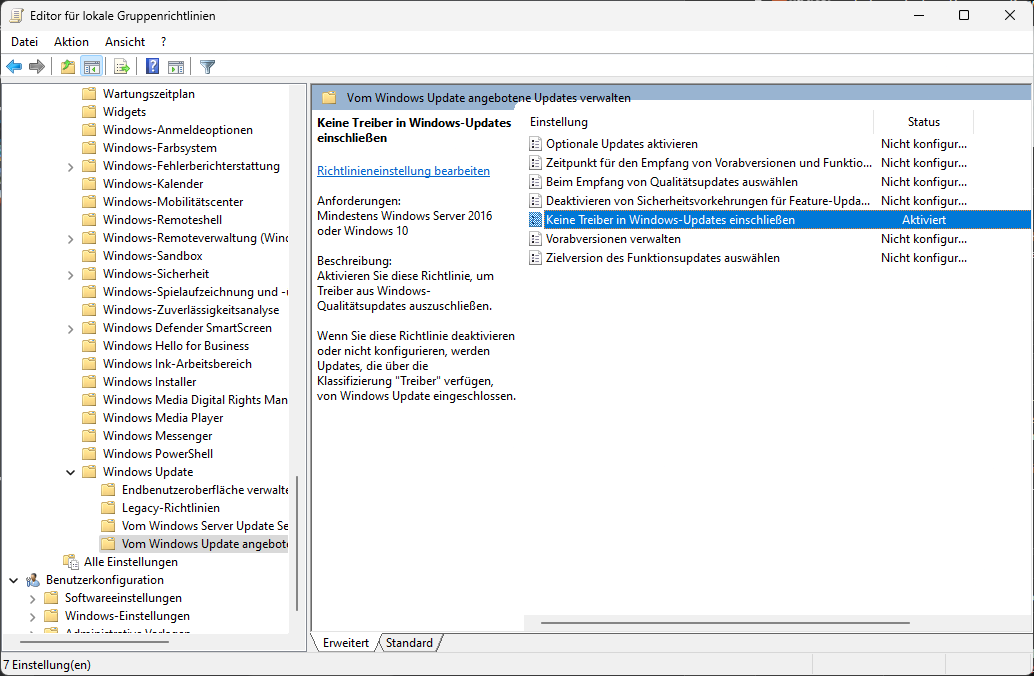Click icon of Keine Treiber in Windows-Updates row
1034x676 pixels.
535,220
